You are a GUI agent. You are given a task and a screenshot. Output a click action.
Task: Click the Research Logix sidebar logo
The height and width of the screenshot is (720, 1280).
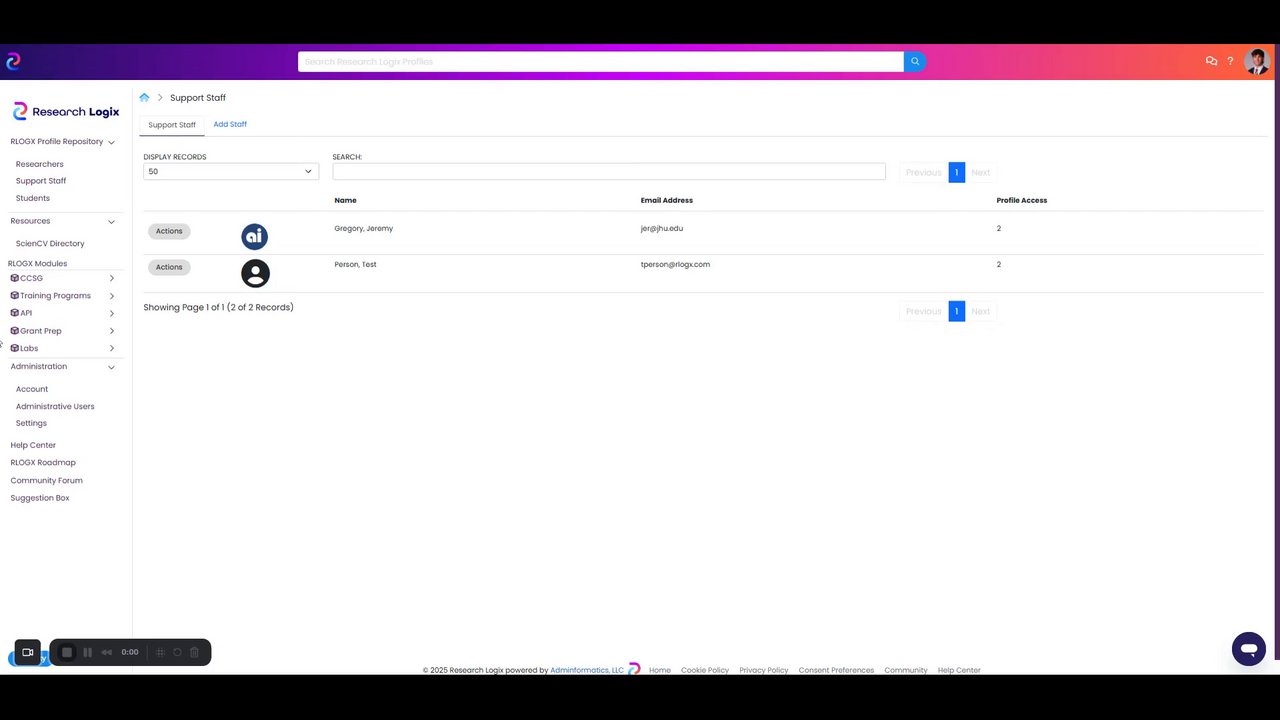coord(66,111)
